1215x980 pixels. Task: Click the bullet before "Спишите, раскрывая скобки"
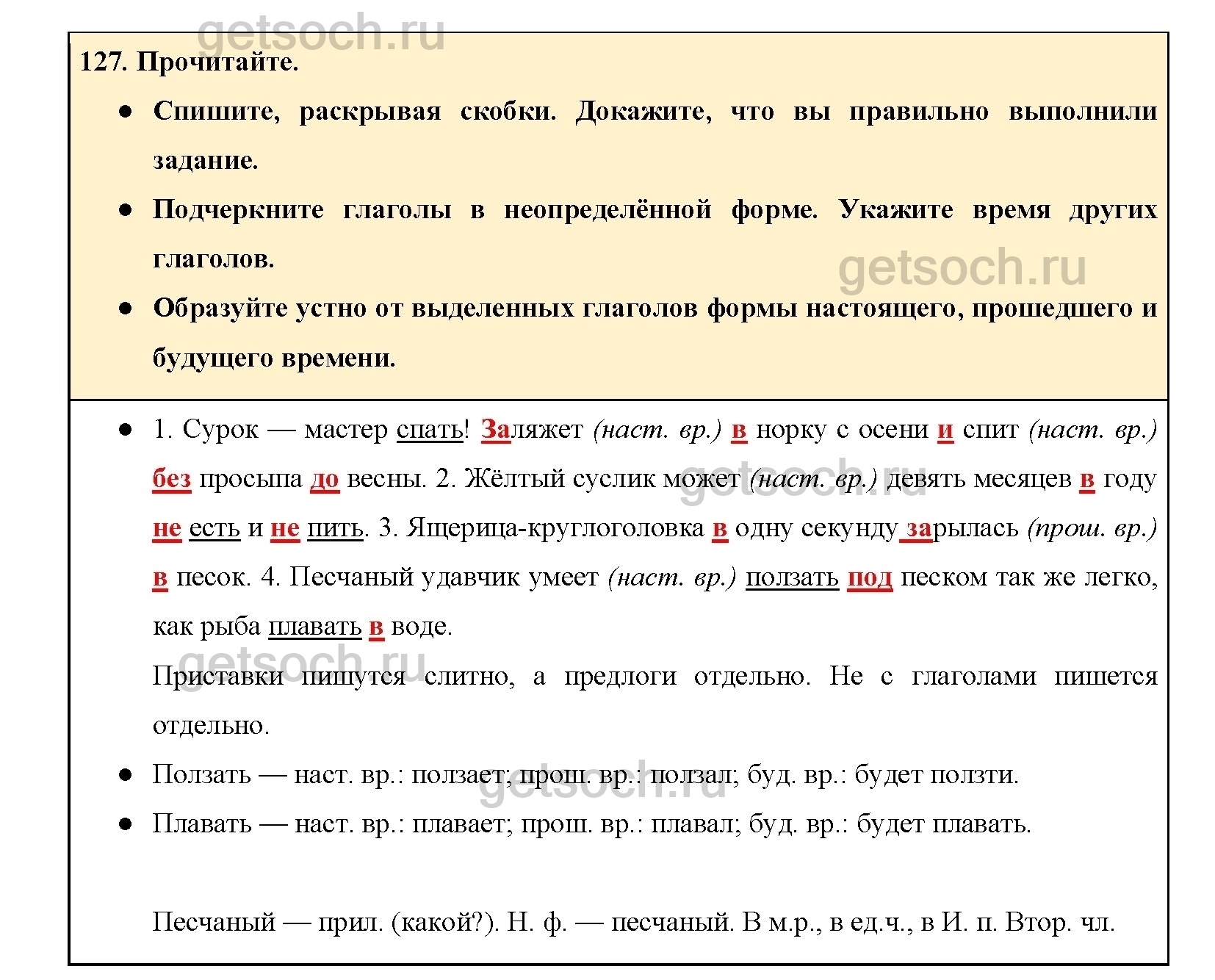point(126,112)
